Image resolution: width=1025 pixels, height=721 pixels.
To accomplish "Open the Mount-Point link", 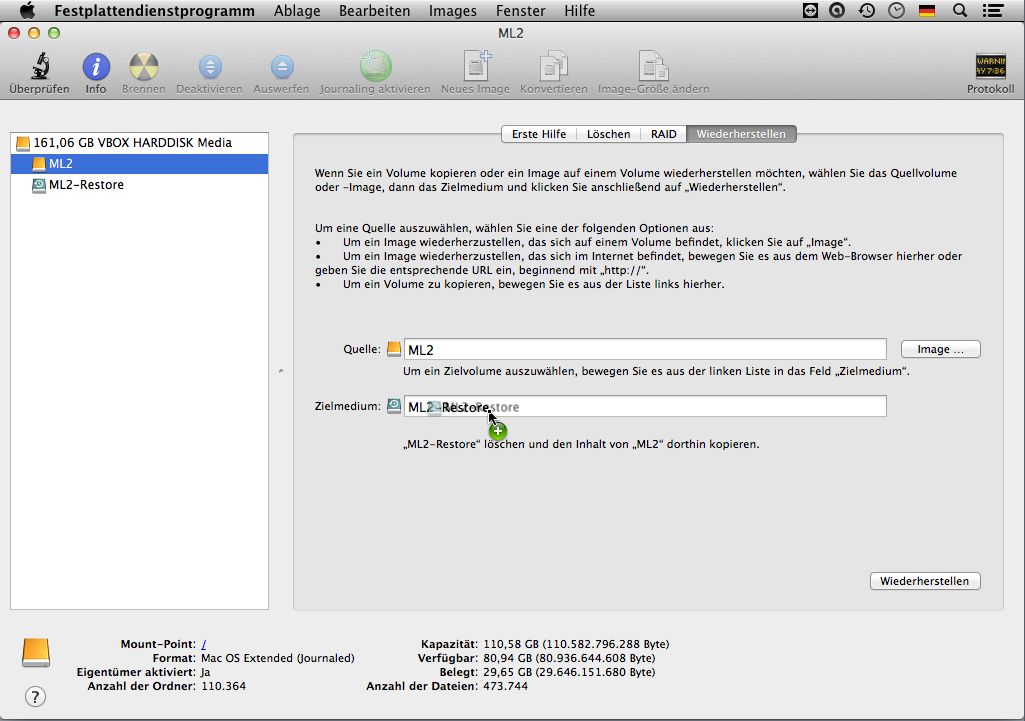I will point(204,644).
